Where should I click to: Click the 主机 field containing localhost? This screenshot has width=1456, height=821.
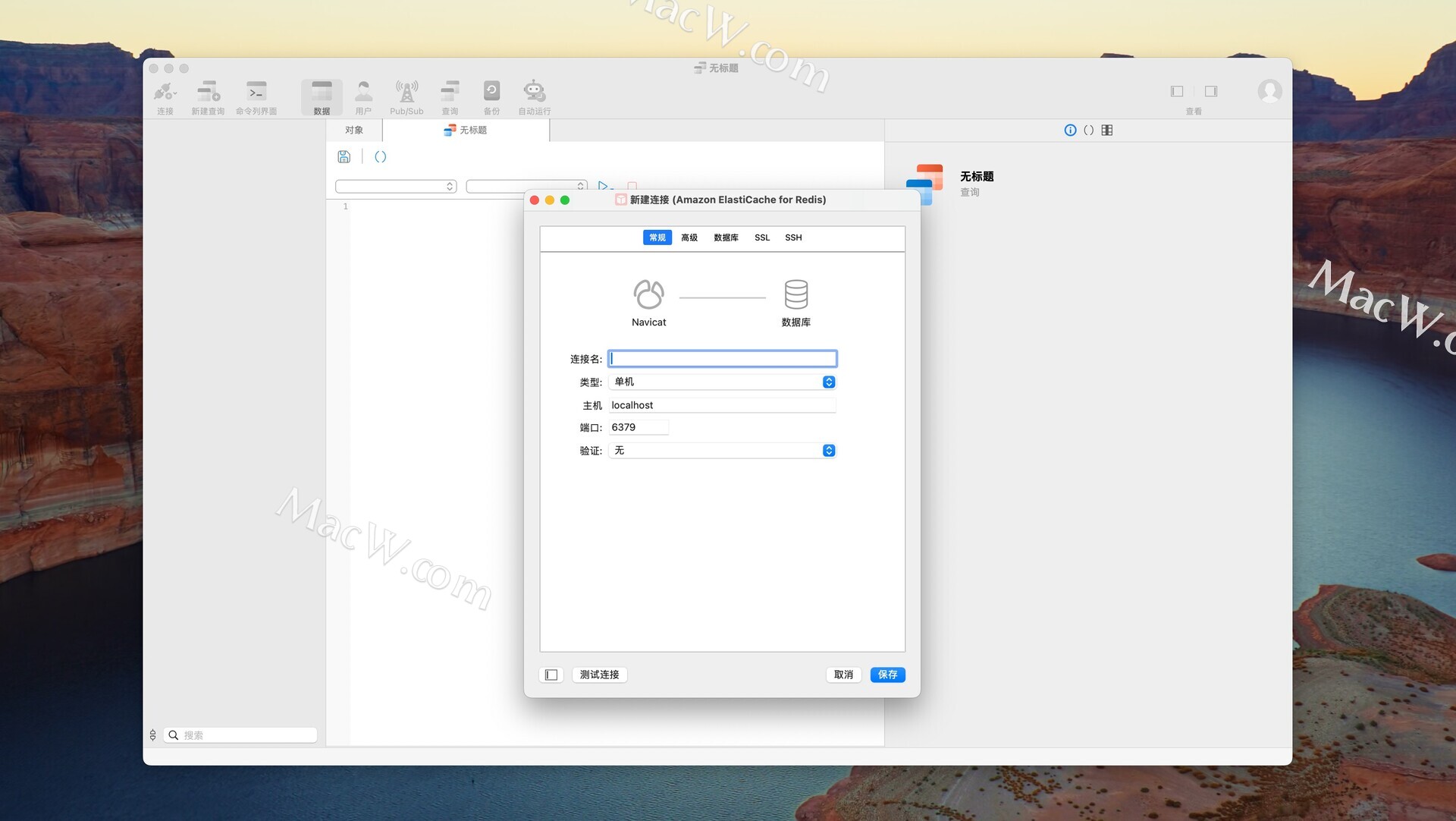point(722,405)
